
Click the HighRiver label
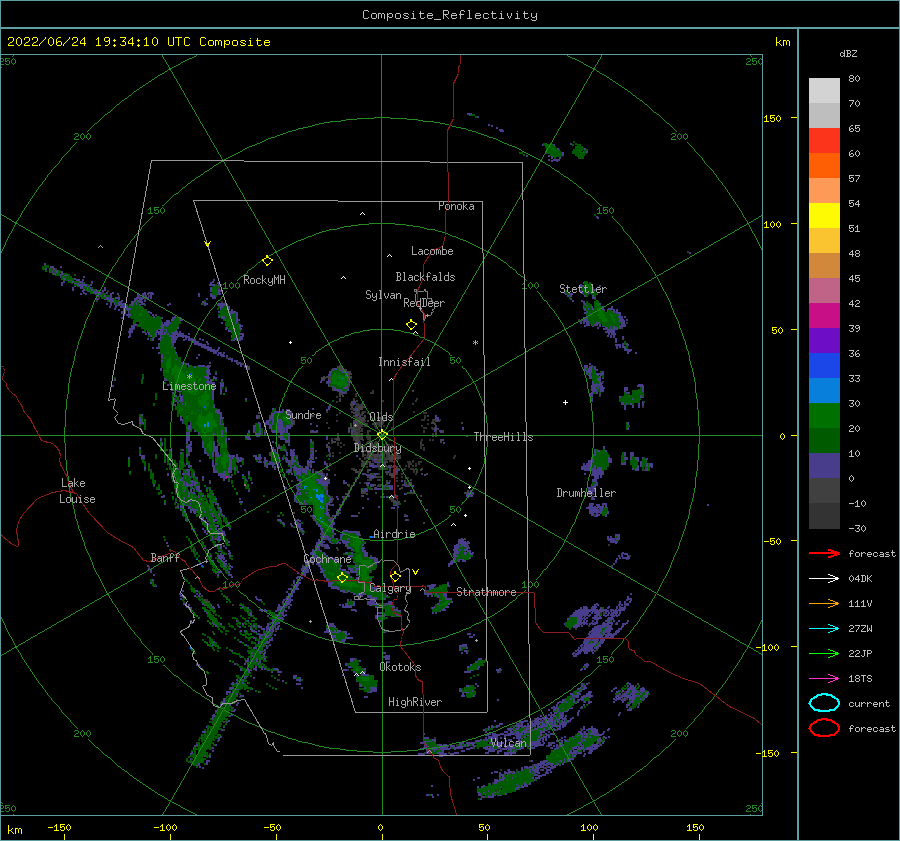pos(415,702)
